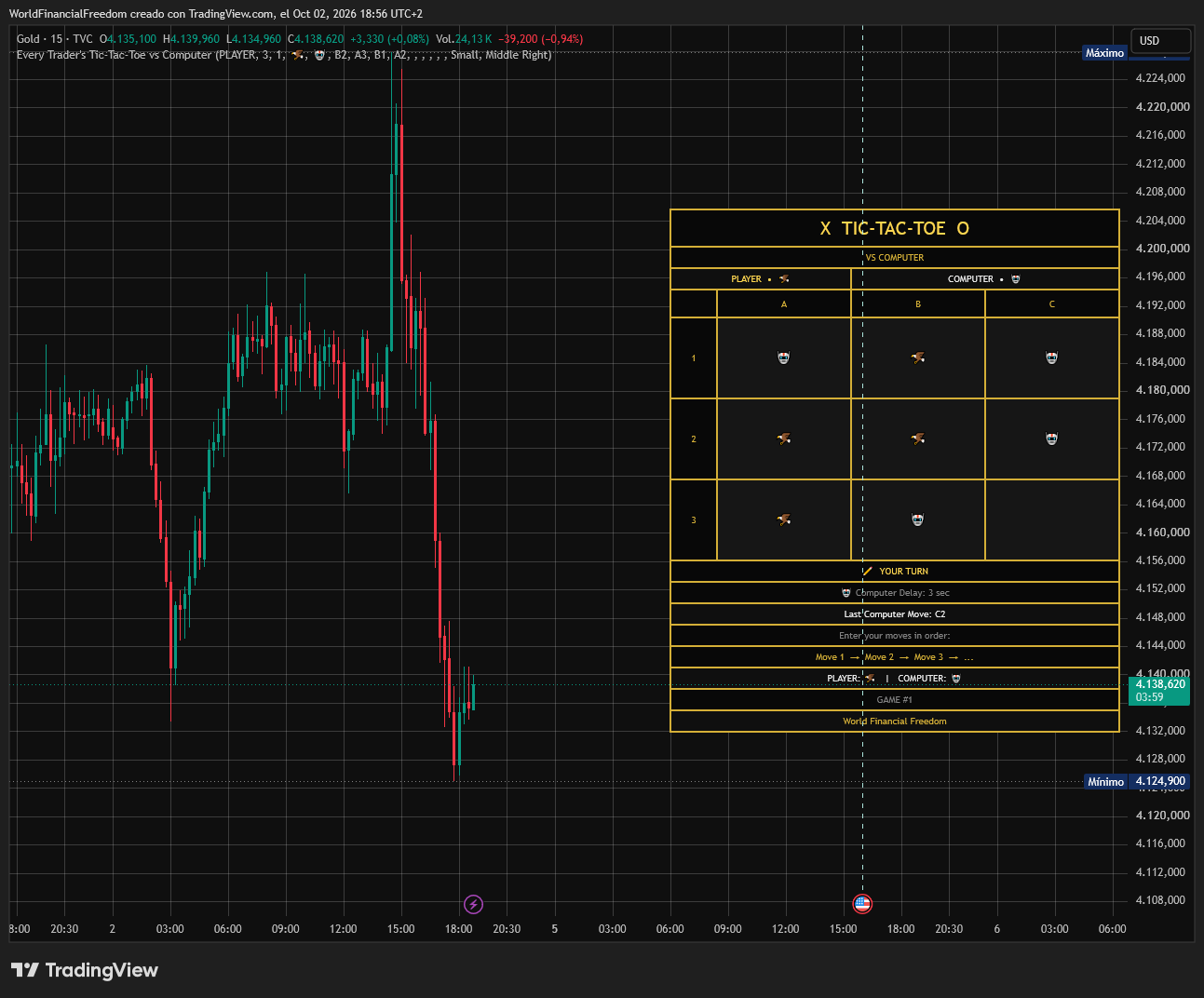The image size is (1204, 998).
Task: Click the Gold · 15 · TVC symbol title
Action: coord(55,39)
